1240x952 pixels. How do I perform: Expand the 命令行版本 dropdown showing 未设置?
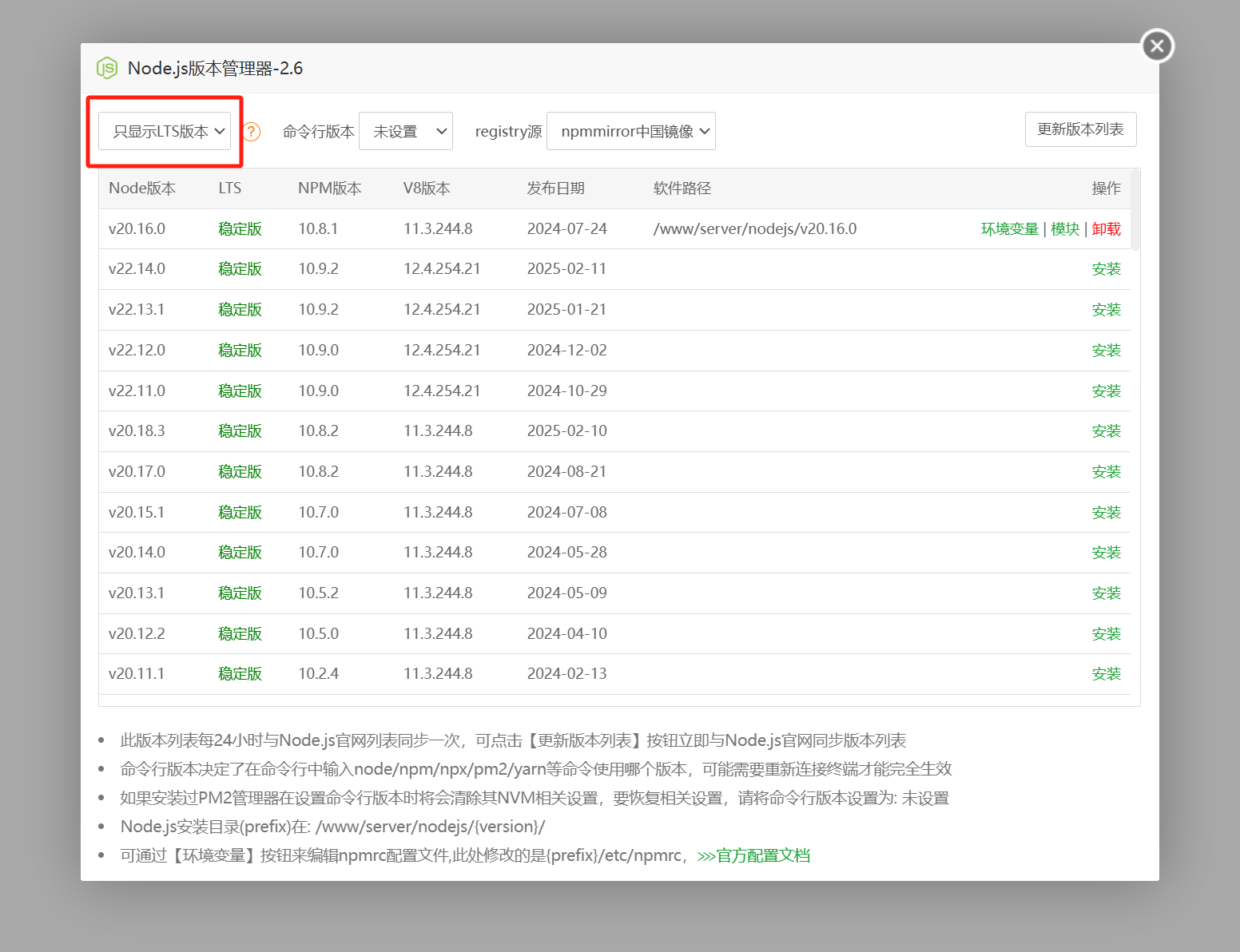pos(406,132)
